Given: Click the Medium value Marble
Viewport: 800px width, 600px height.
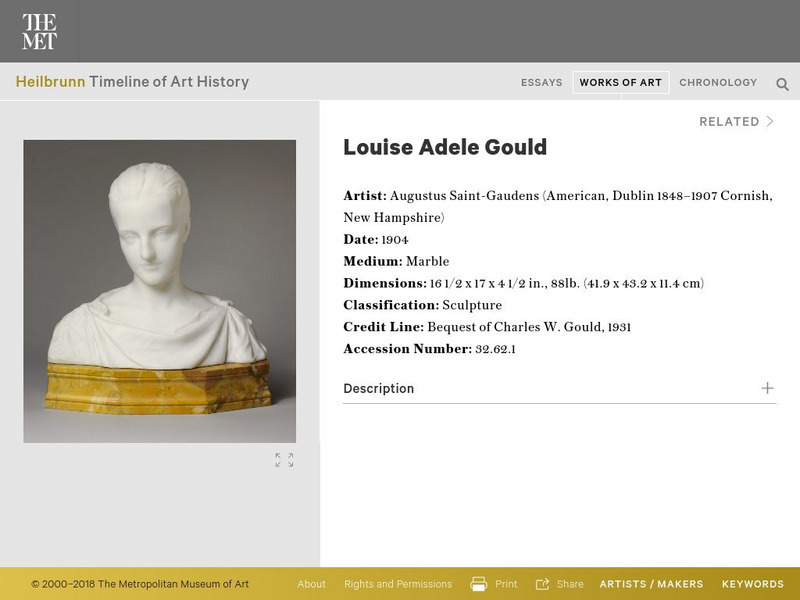Looking at the screenshot, I should point(428,261).
